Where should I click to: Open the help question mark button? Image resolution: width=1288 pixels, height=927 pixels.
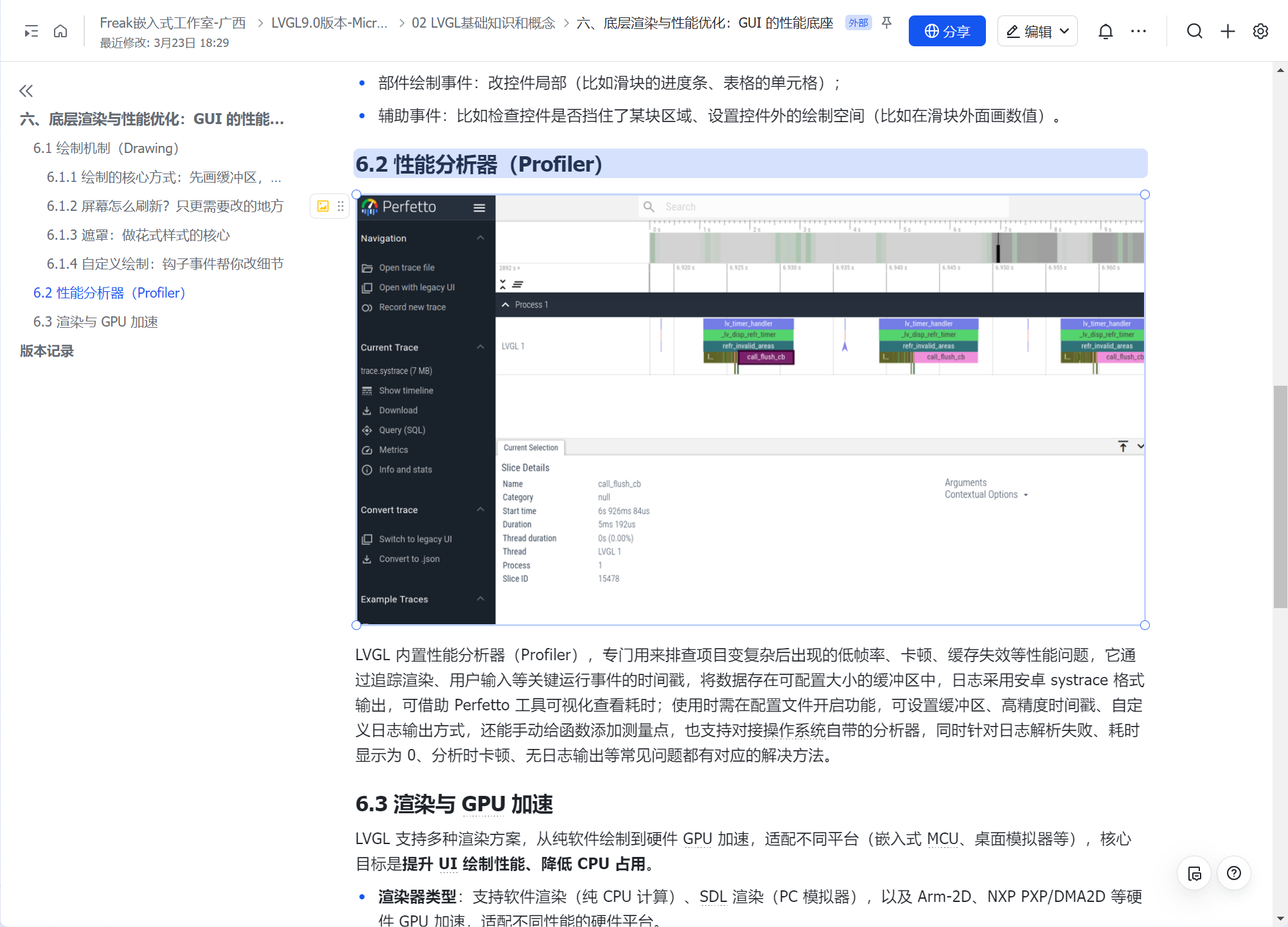pyautogui.click(x=1233, y=873)
